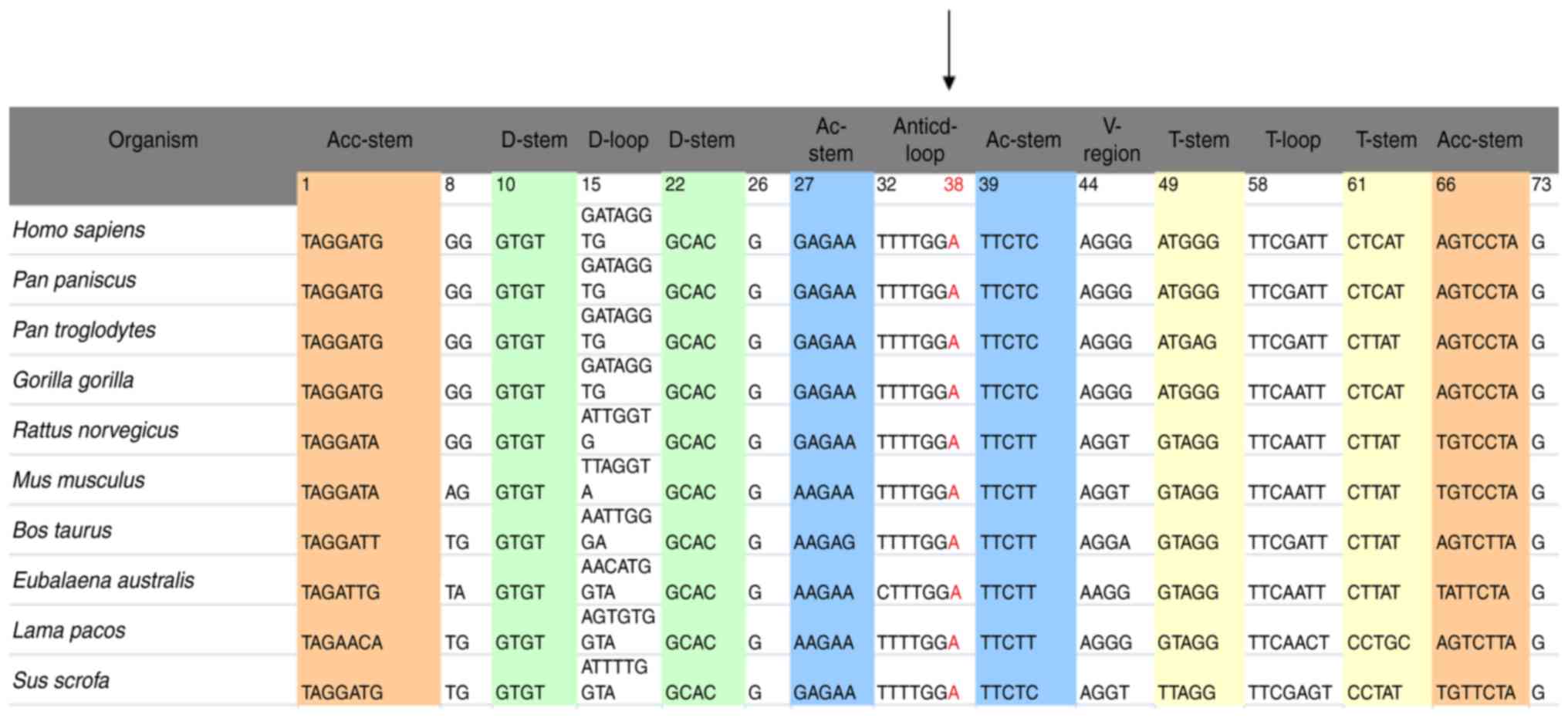Image resolution: width=1568 pixels, height=718 pixels.
Task: Select the CTTTGGA anticodon loop sequence
Action: point(918,593)
